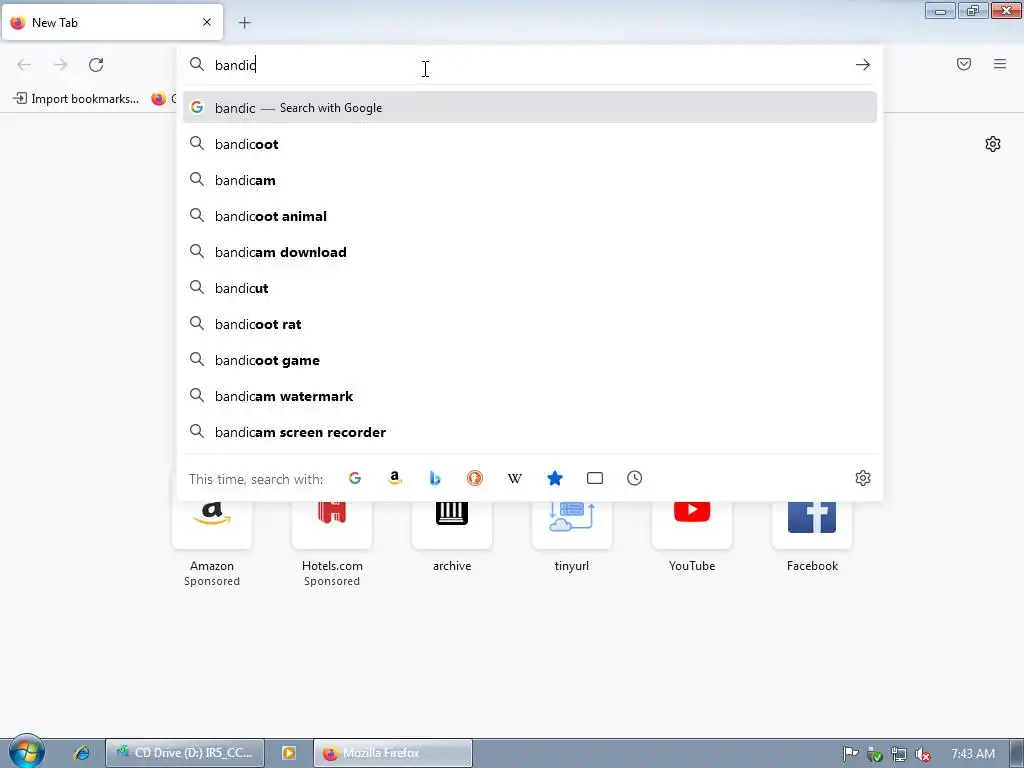Viewport: 1024px width, 768px height.
Task: Search history clock icon
Action: pos(634,478)
